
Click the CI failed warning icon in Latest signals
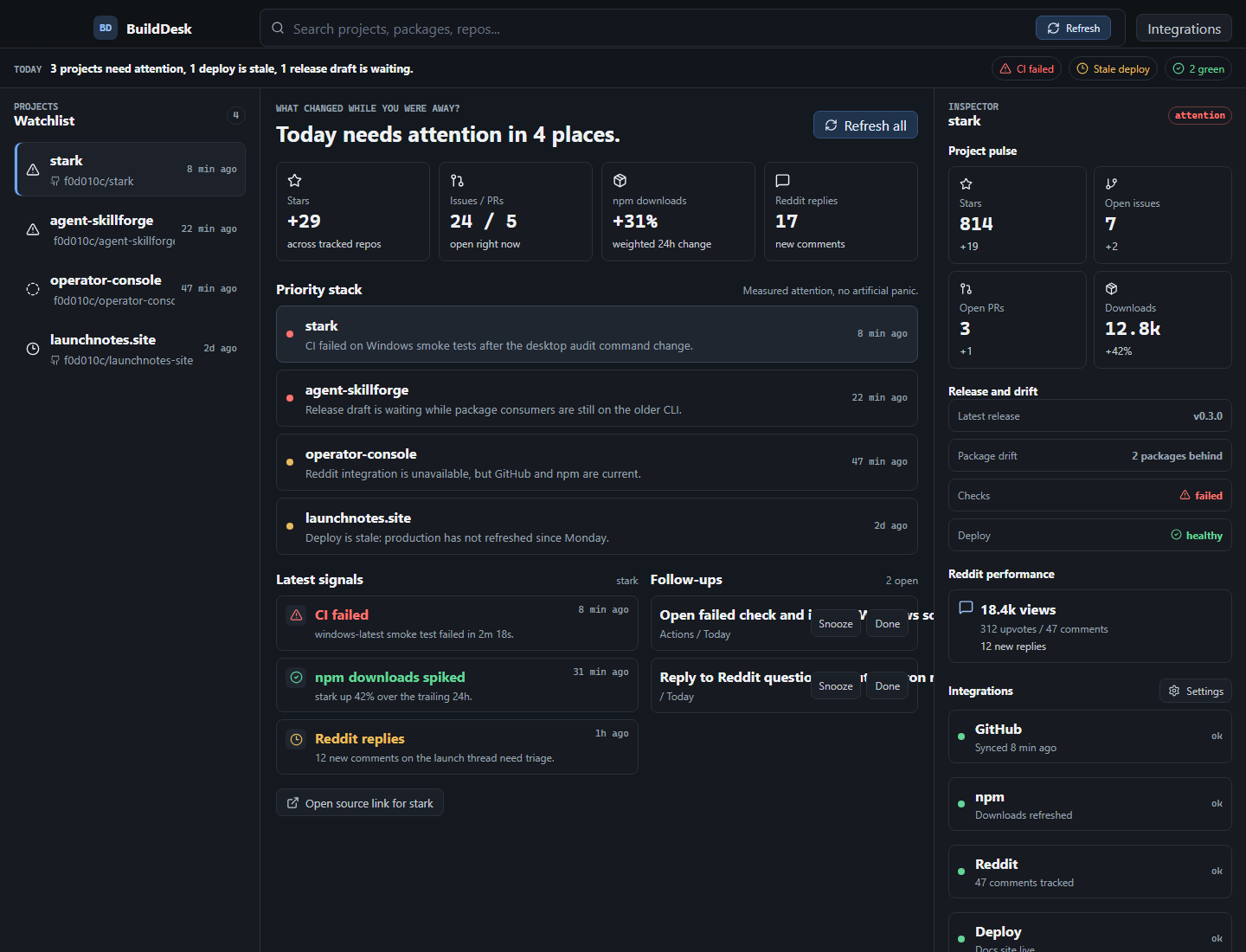pos(297,615)
